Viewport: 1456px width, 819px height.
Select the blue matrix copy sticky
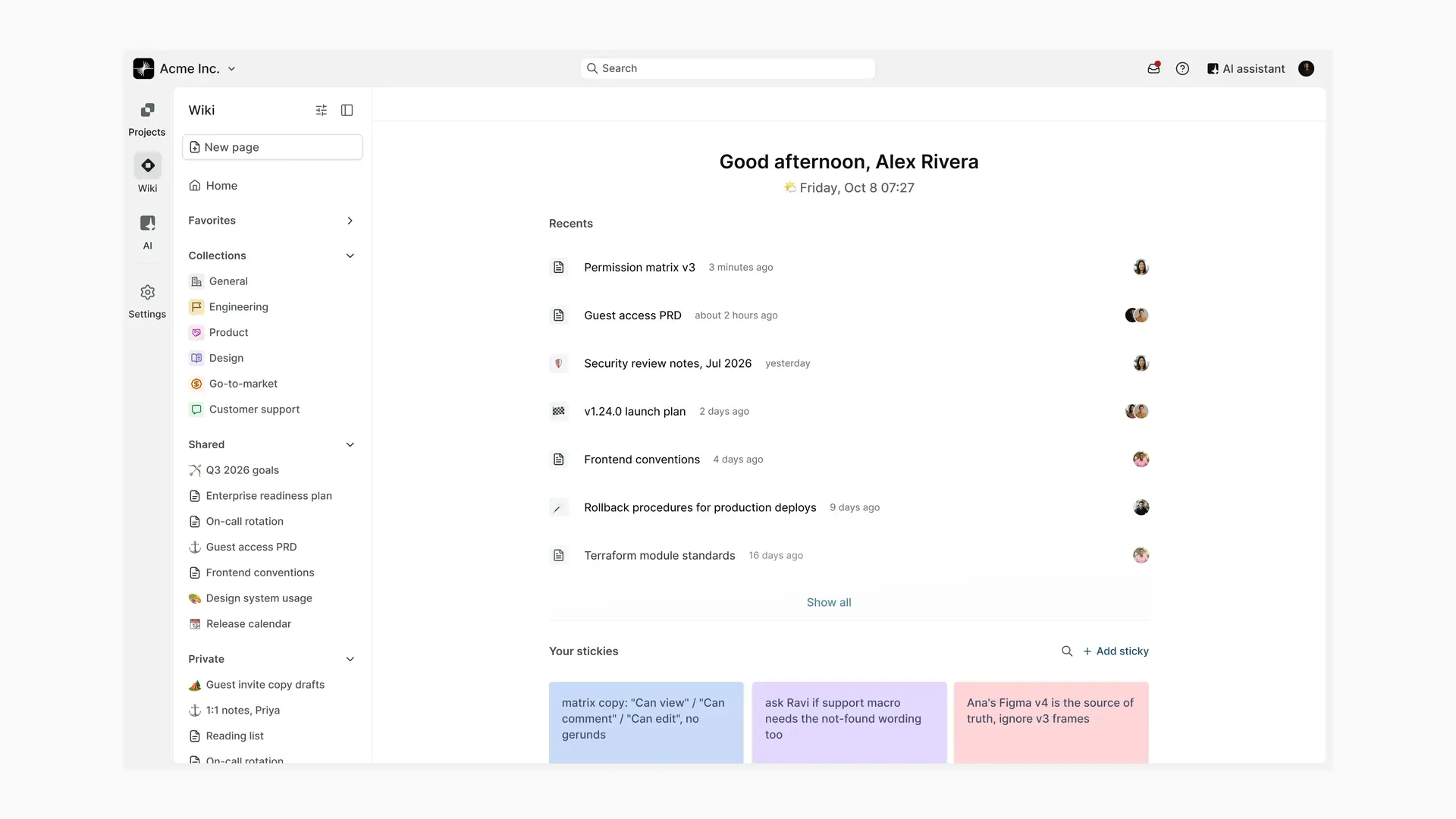coord(646,722)
